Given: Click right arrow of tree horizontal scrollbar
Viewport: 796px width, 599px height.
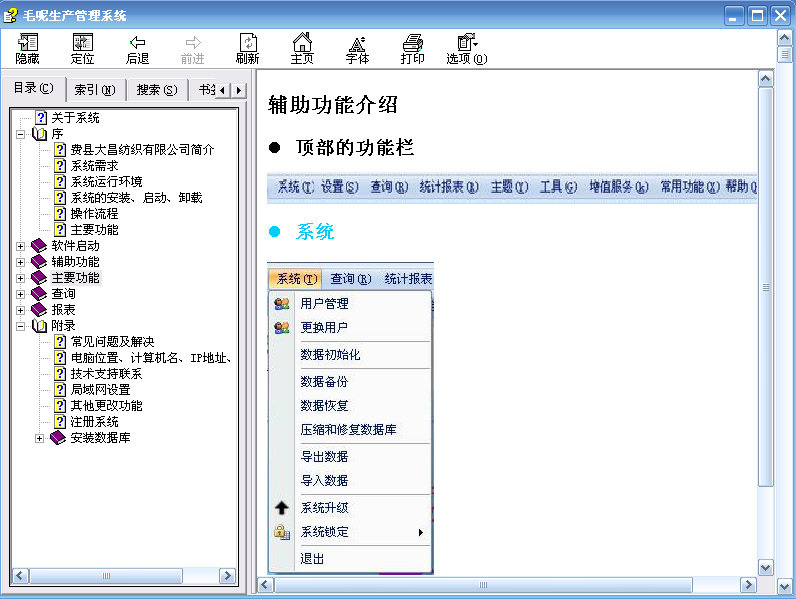Looking at the screenshot, I should click(227, 576).
